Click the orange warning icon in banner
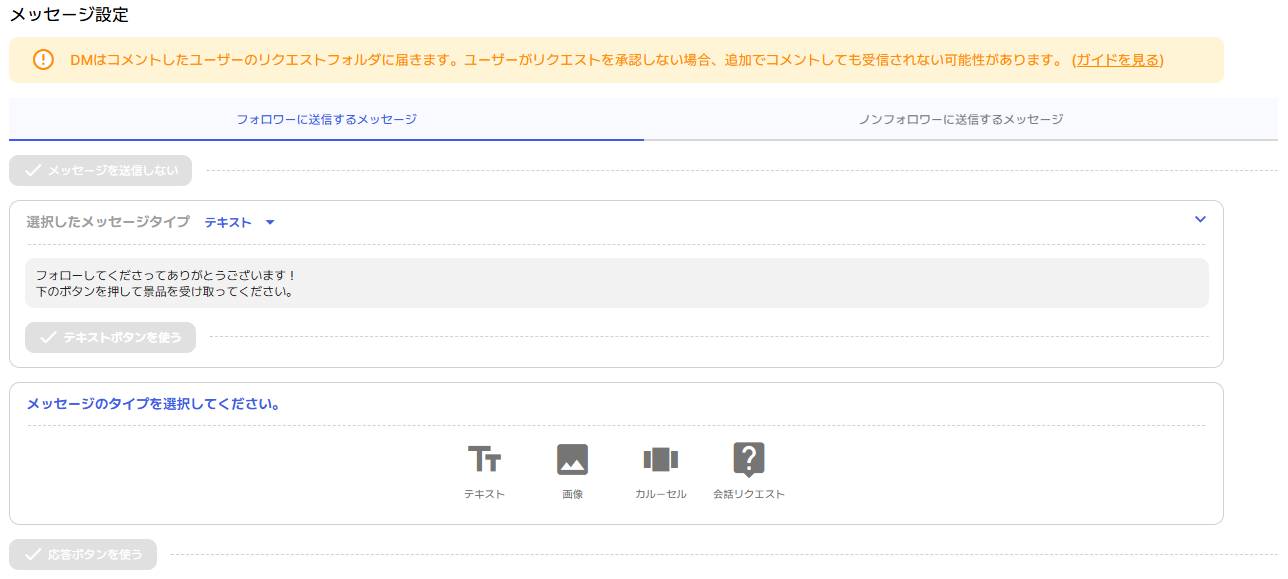The width and height of the screenshot is (1288, 579). coord(43,60)
